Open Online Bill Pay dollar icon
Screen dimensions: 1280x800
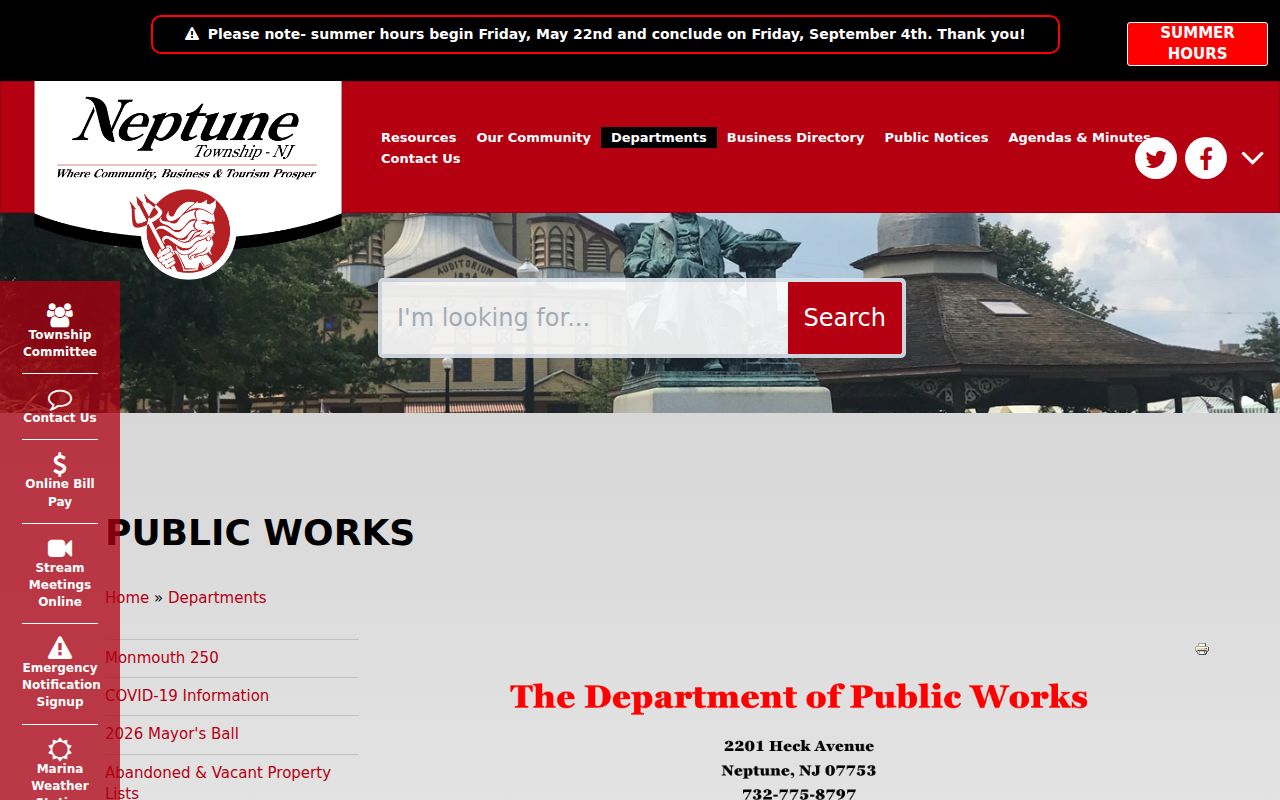60,464
